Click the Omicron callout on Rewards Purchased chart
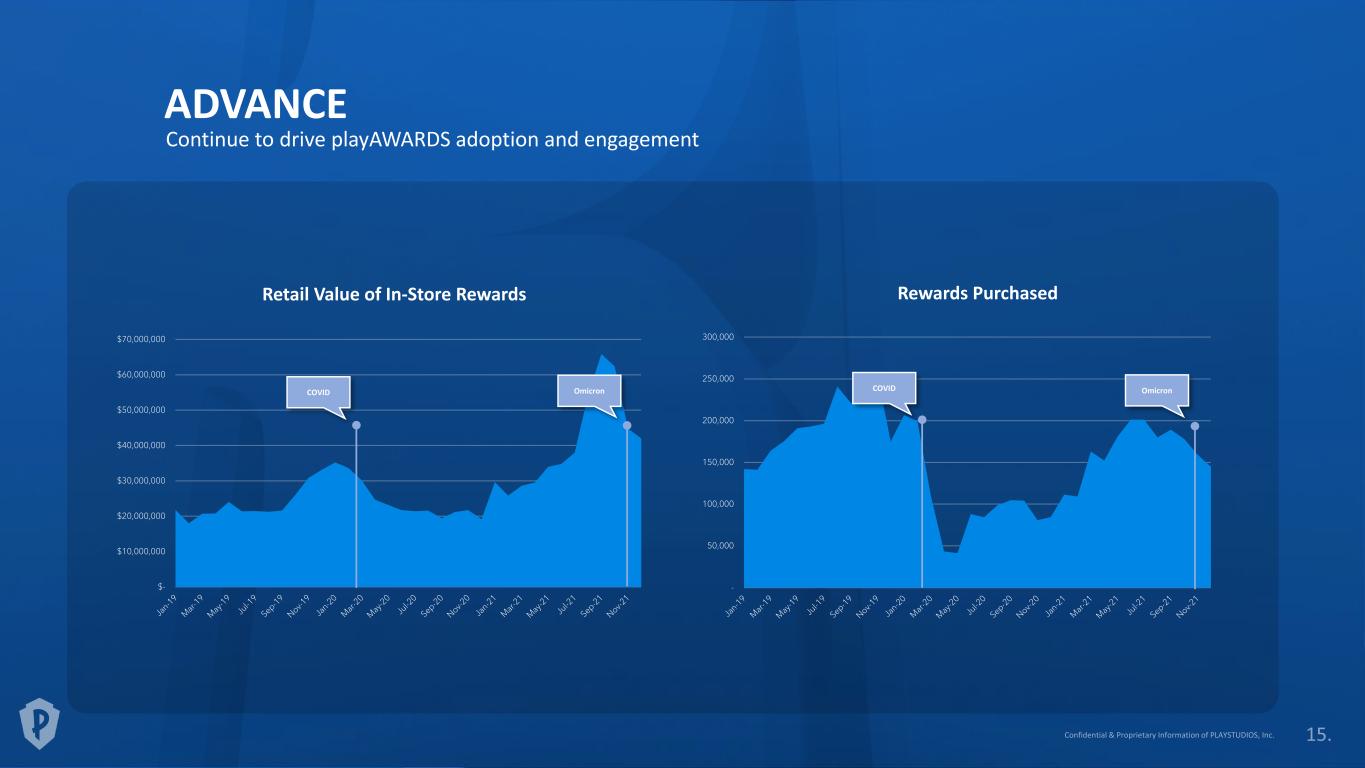 pos(1156,390)
